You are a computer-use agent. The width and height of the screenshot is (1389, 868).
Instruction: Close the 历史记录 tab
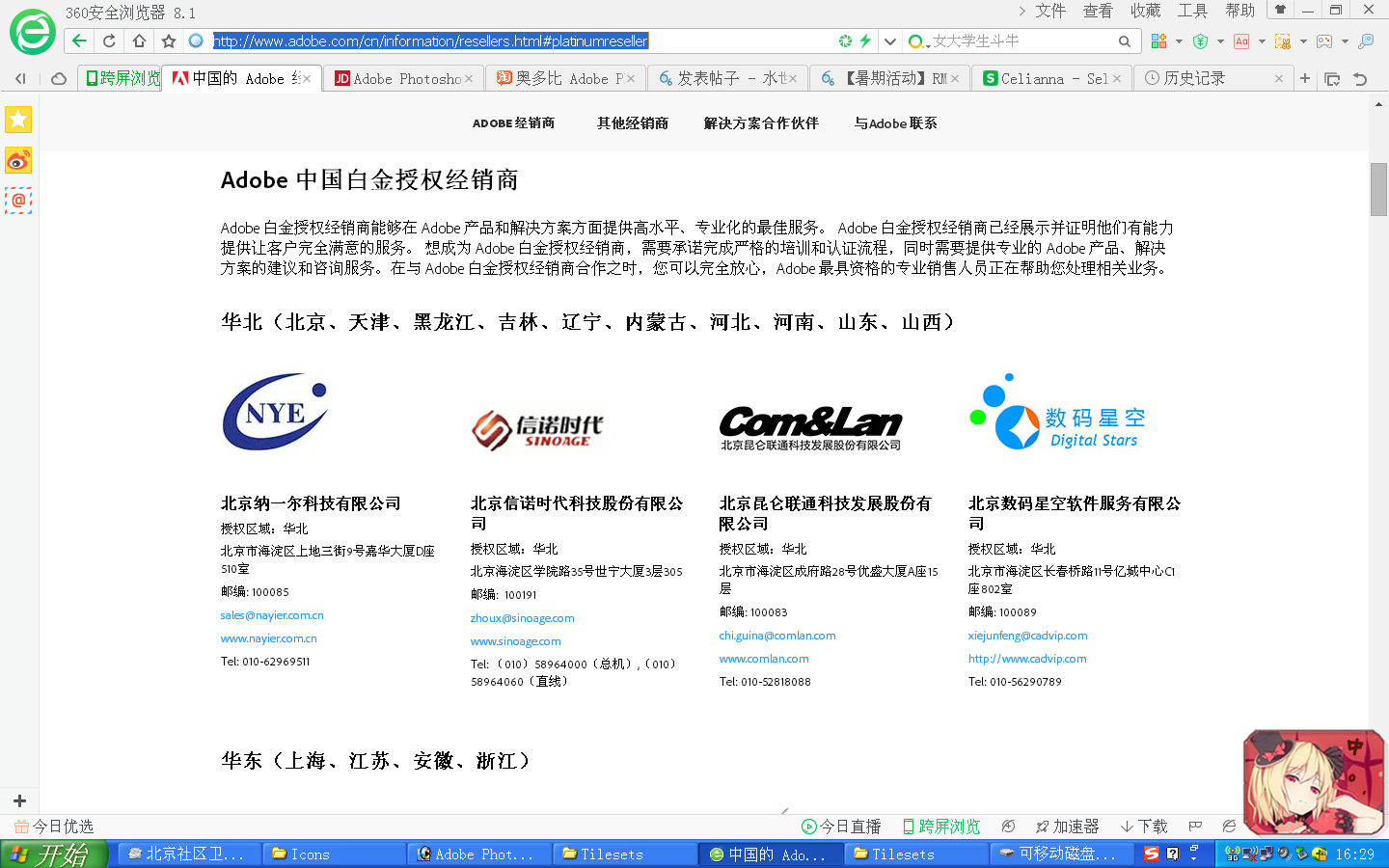pos(1279,79)
